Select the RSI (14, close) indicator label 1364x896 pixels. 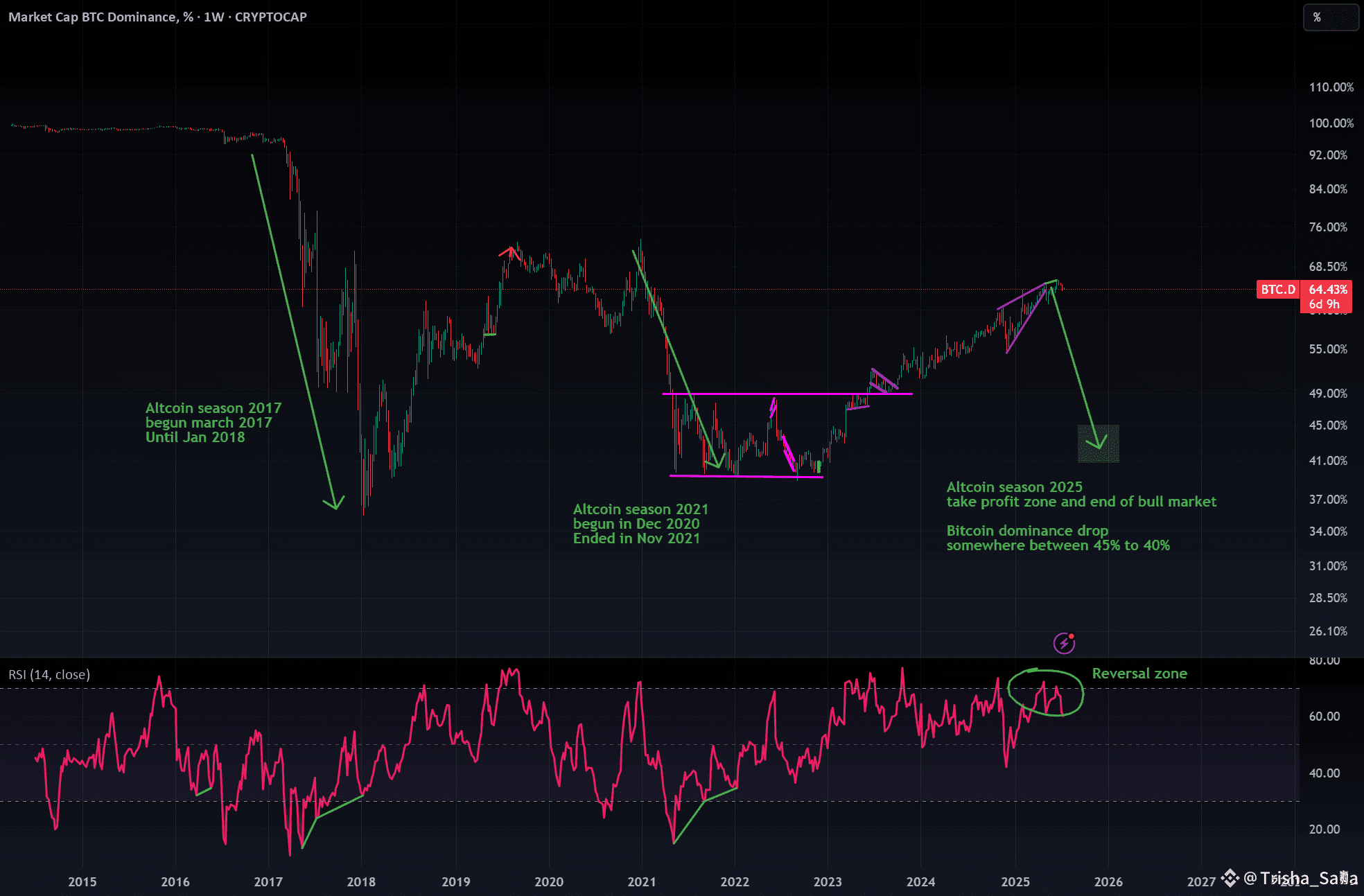click(x=49, y=674)
